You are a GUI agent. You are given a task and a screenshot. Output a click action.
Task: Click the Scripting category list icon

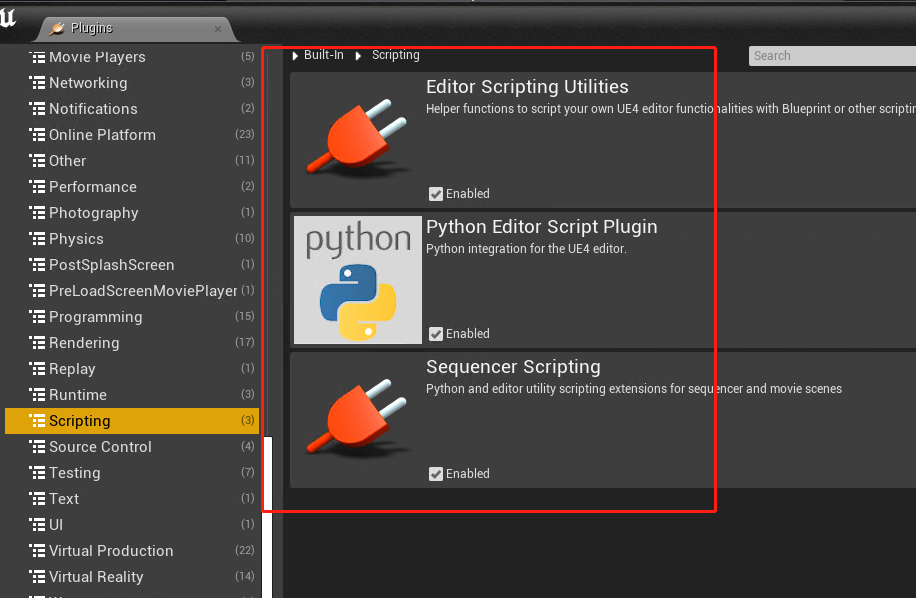pos(37,420)
